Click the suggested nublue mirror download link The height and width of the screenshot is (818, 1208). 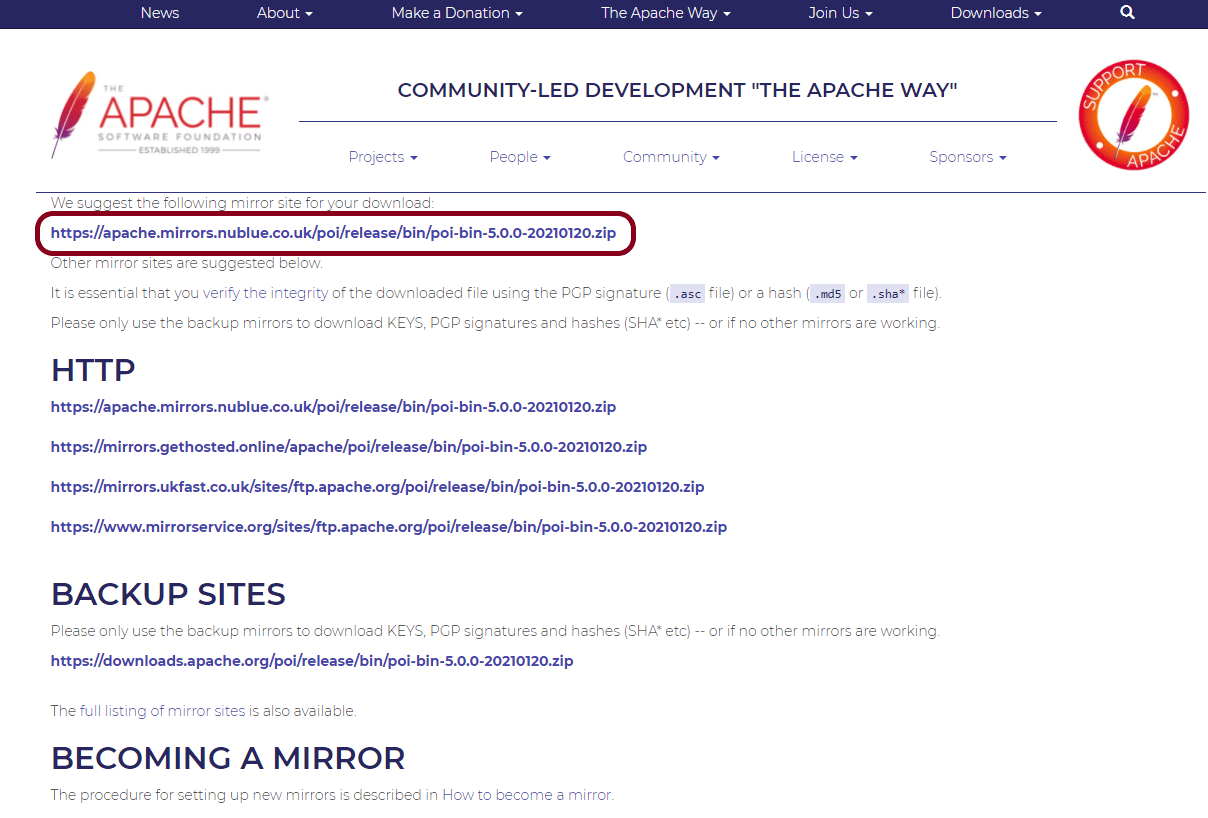333,233
